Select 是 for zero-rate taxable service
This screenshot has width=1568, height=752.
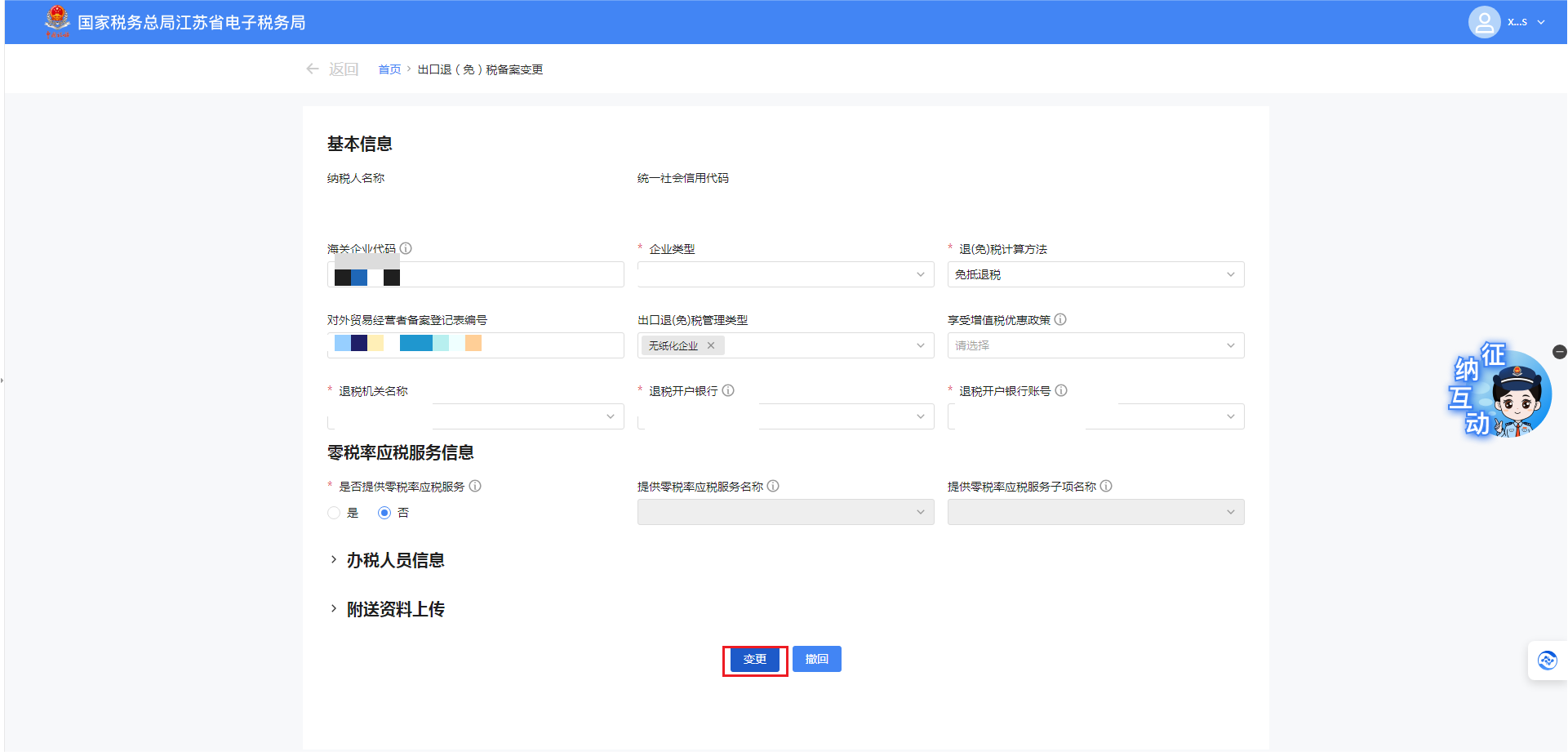[x=334, y=513]
